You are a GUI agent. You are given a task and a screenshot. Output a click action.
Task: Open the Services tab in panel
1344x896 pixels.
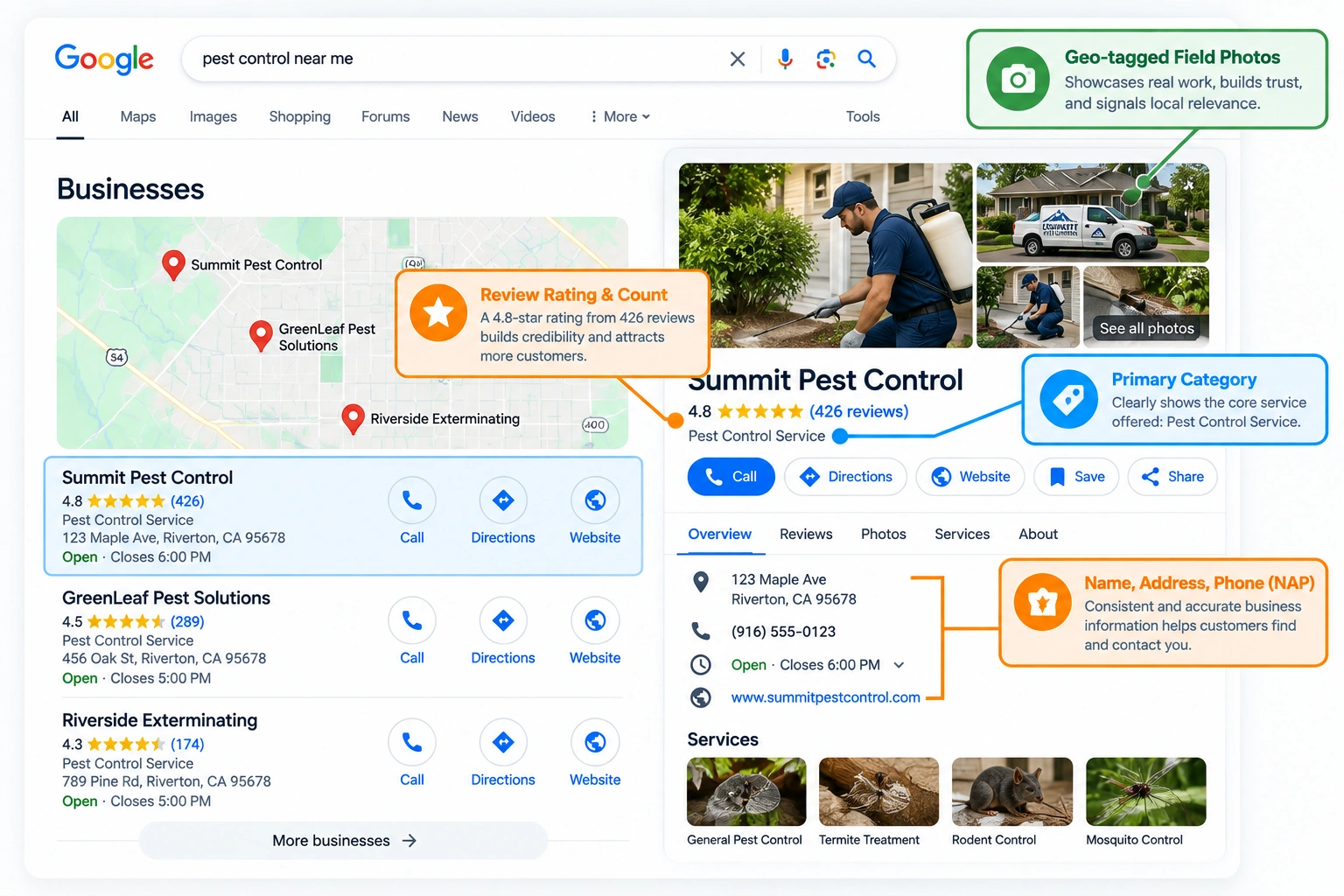(962, 534)
